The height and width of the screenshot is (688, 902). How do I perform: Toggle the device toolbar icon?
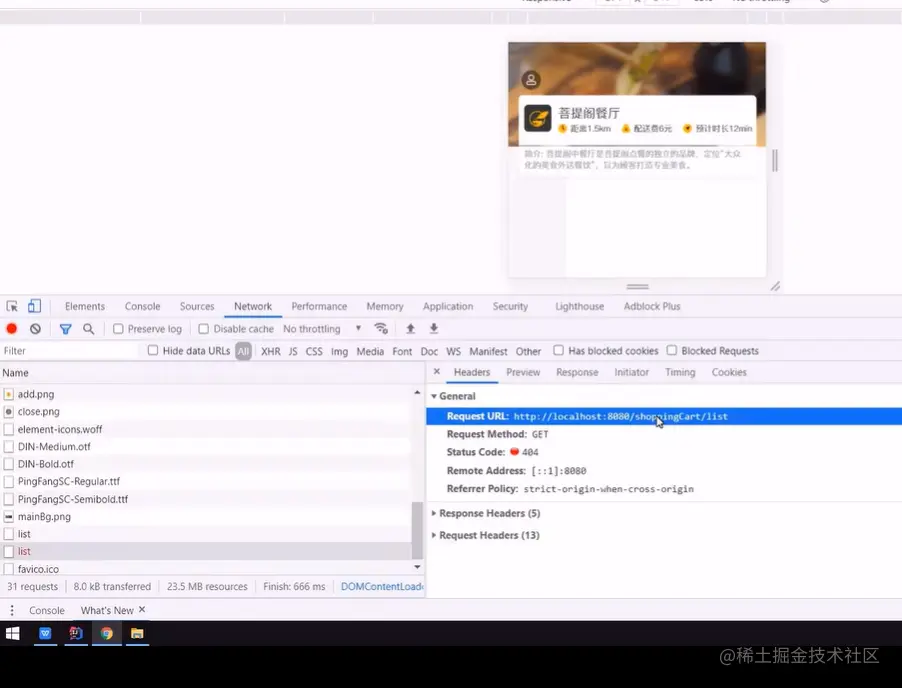35,306
